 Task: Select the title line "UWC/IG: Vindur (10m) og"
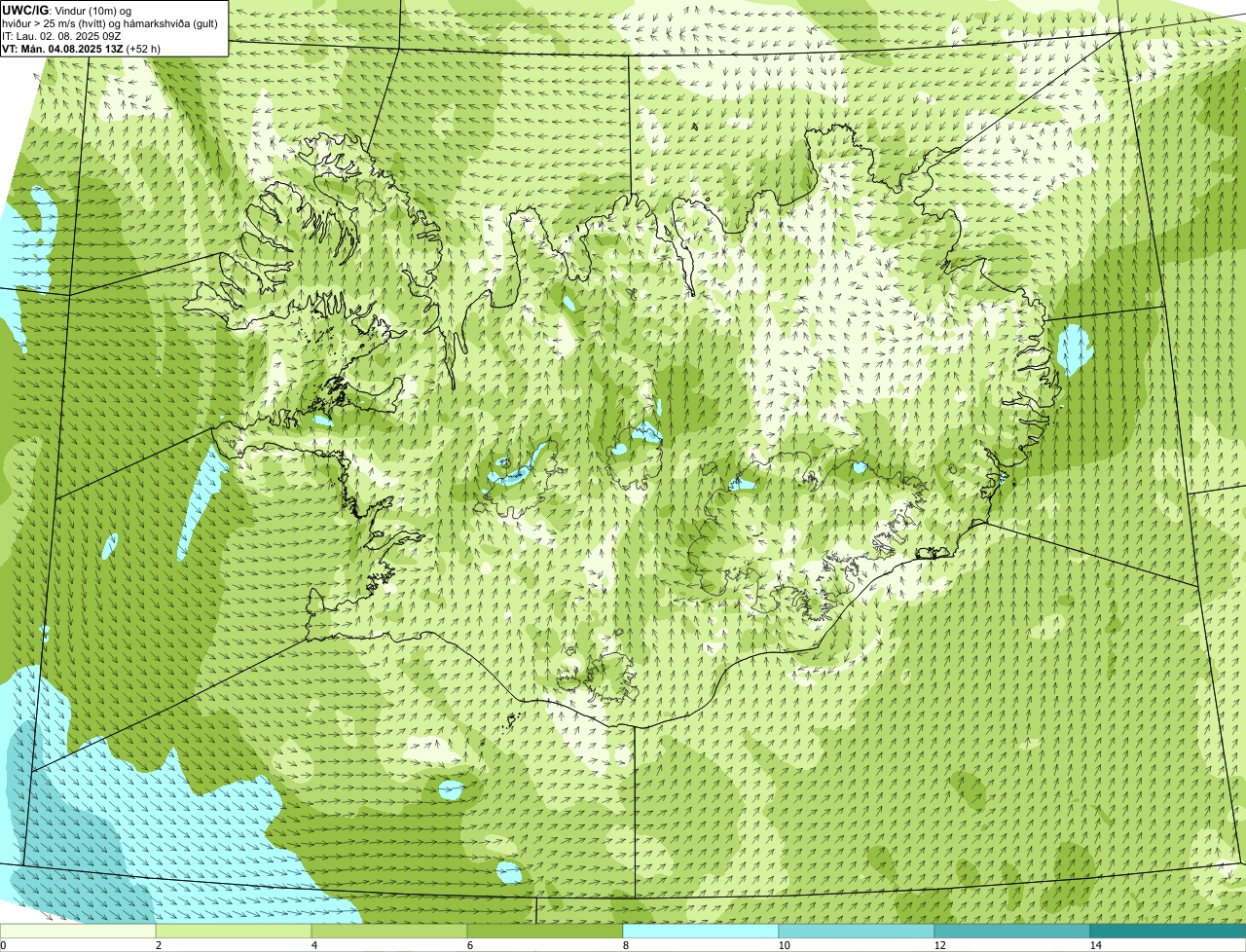pos(66,10)
